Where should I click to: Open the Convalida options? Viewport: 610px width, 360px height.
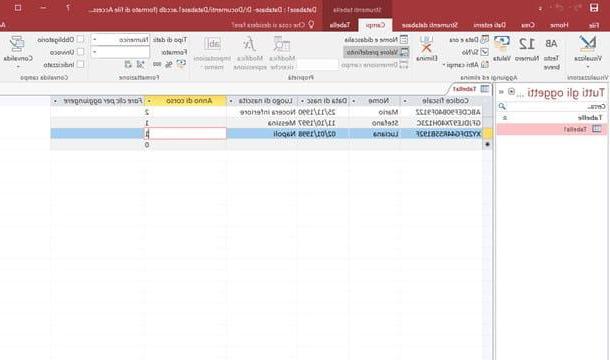[x=18, y=53]
